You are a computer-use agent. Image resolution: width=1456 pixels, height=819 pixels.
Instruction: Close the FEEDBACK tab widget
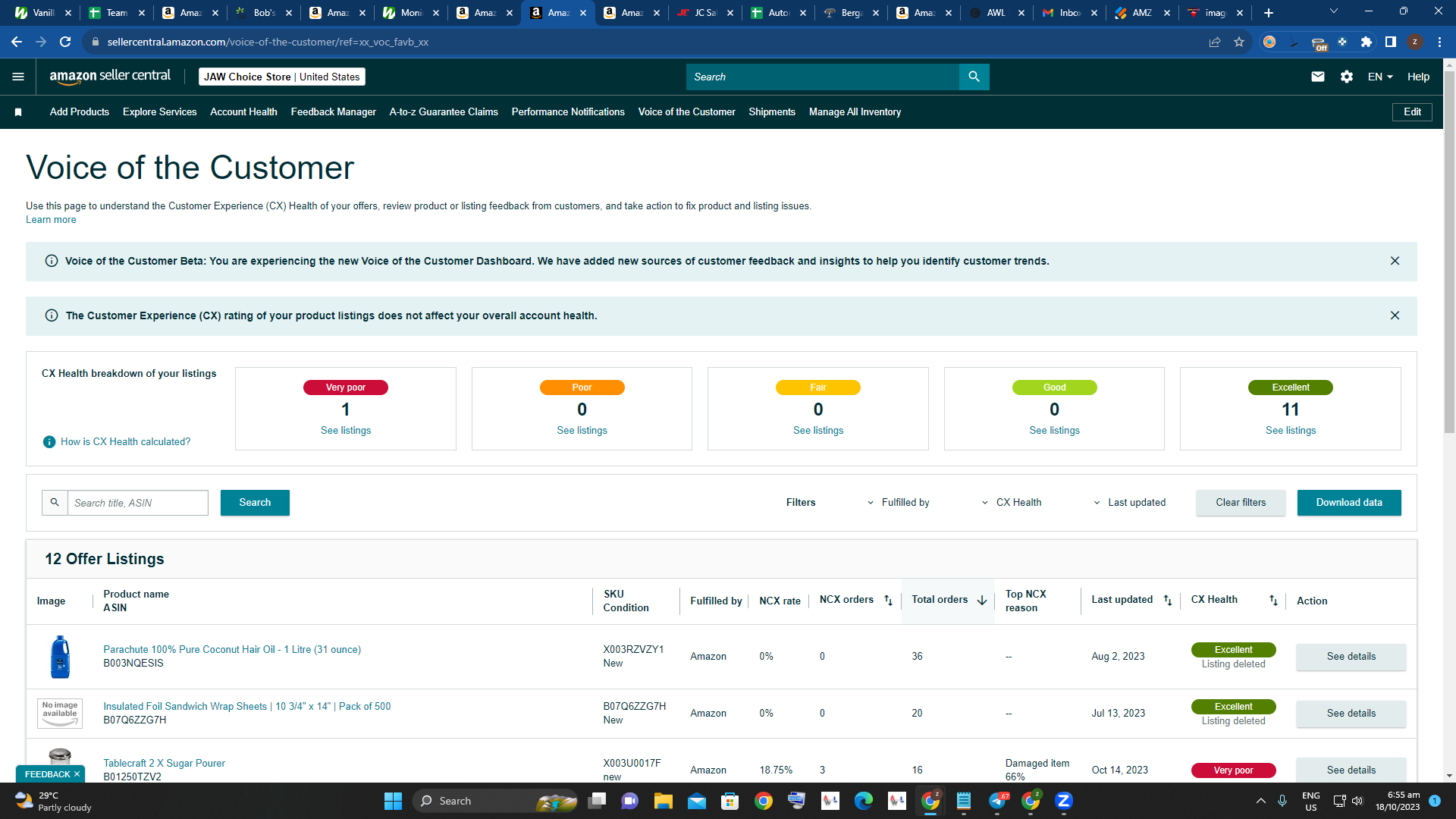click(x=77, y=774)
